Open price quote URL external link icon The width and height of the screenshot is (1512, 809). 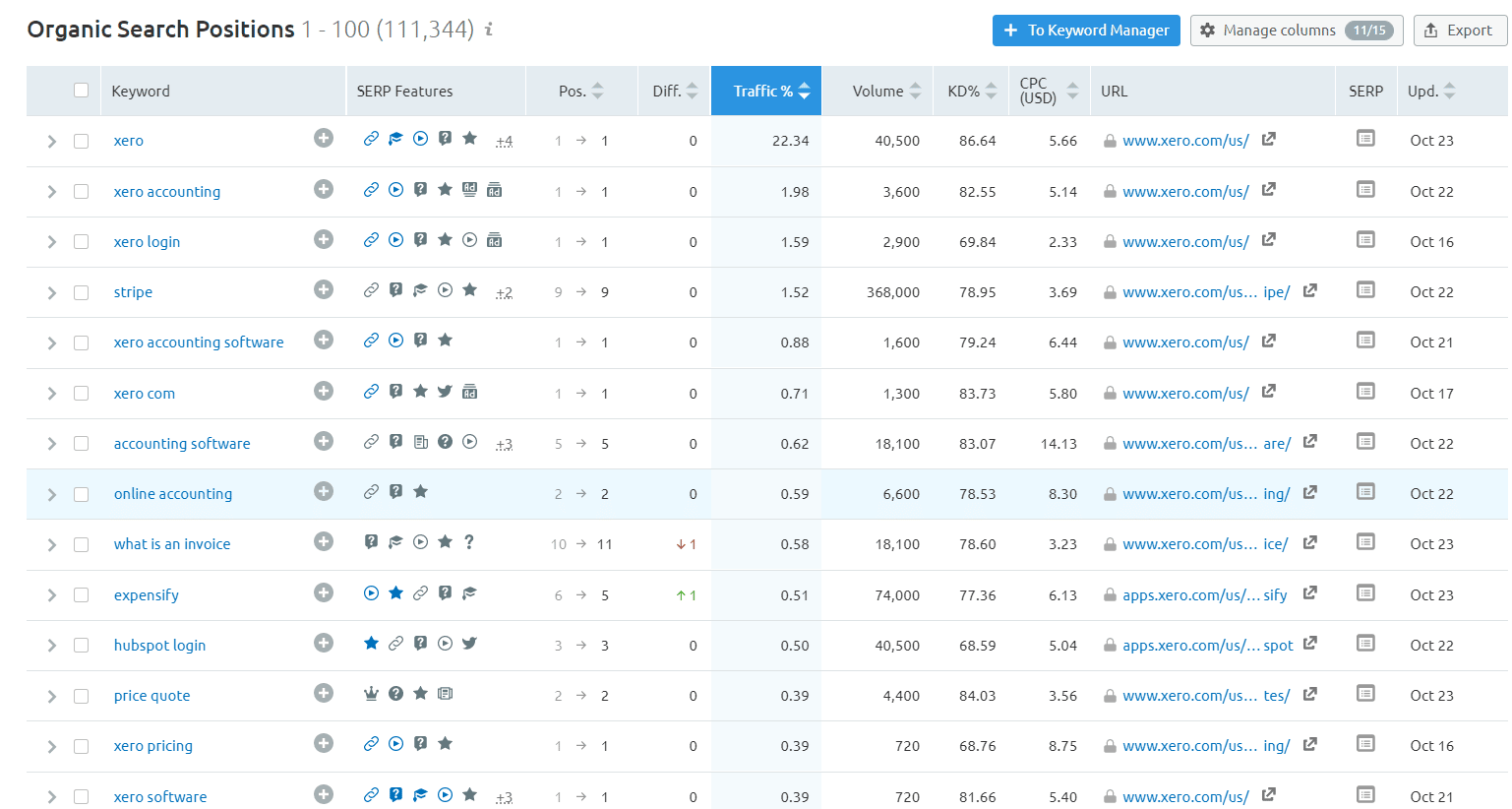click(x=1310, y=694)
